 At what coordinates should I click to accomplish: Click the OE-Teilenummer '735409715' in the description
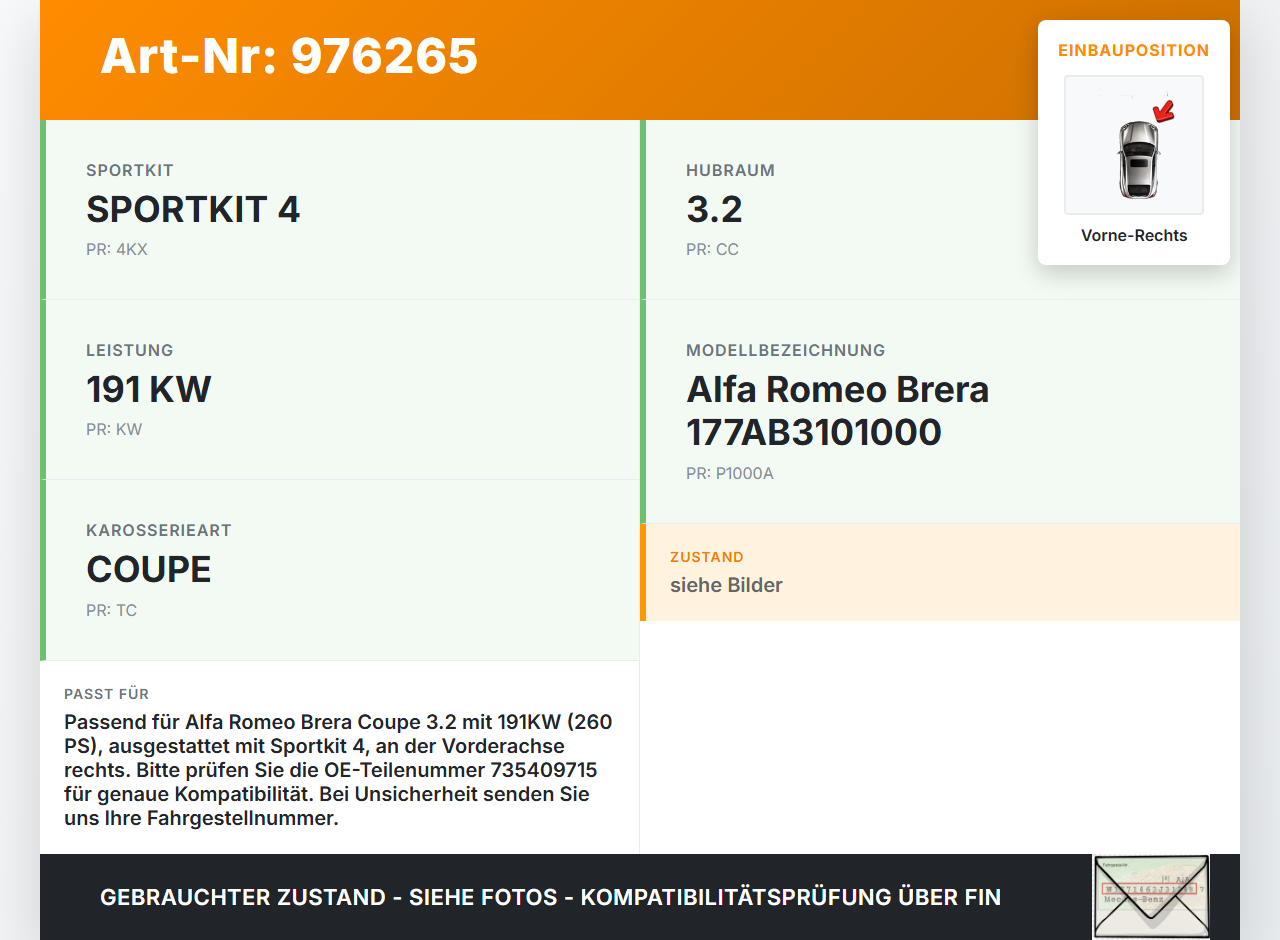click(x=545, y=770)
